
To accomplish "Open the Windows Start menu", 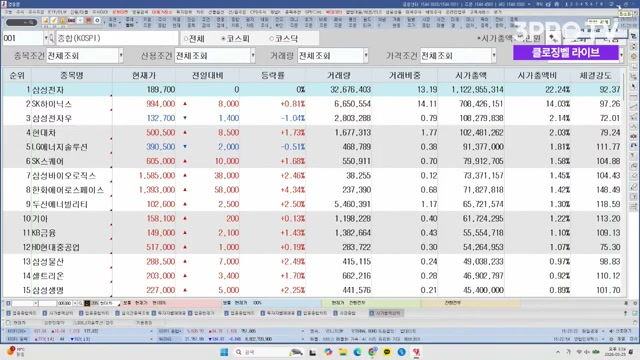I will pos(224,352).
